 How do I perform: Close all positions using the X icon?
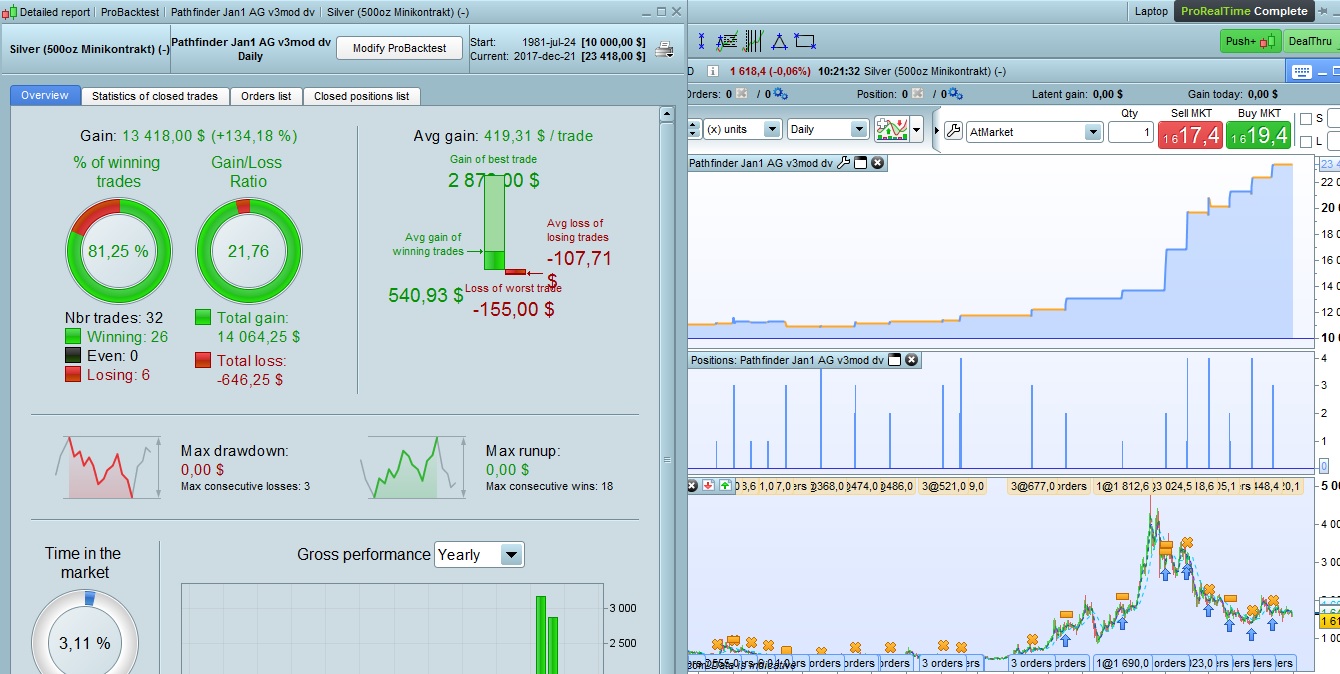(x=918, y=94)
